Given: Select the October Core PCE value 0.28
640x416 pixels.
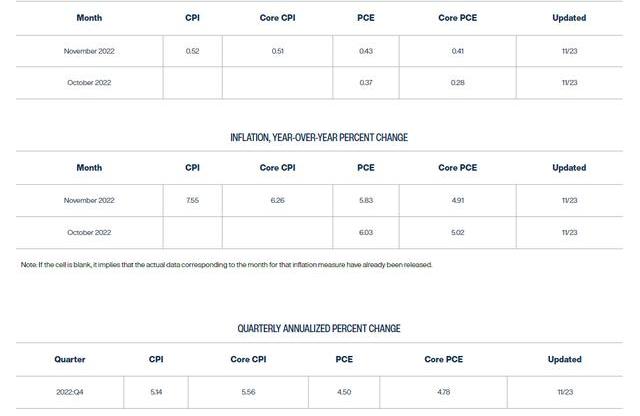Looking at the screenshot, I should 457,83.
